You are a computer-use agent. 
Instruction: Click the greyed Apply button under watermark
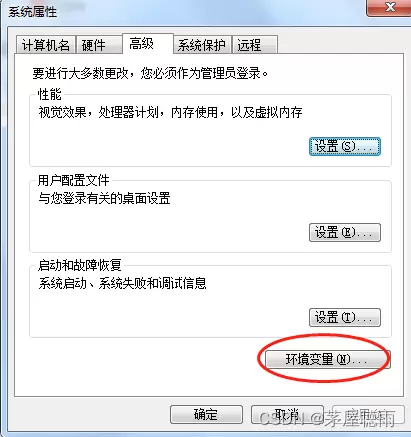click(368, 414)
